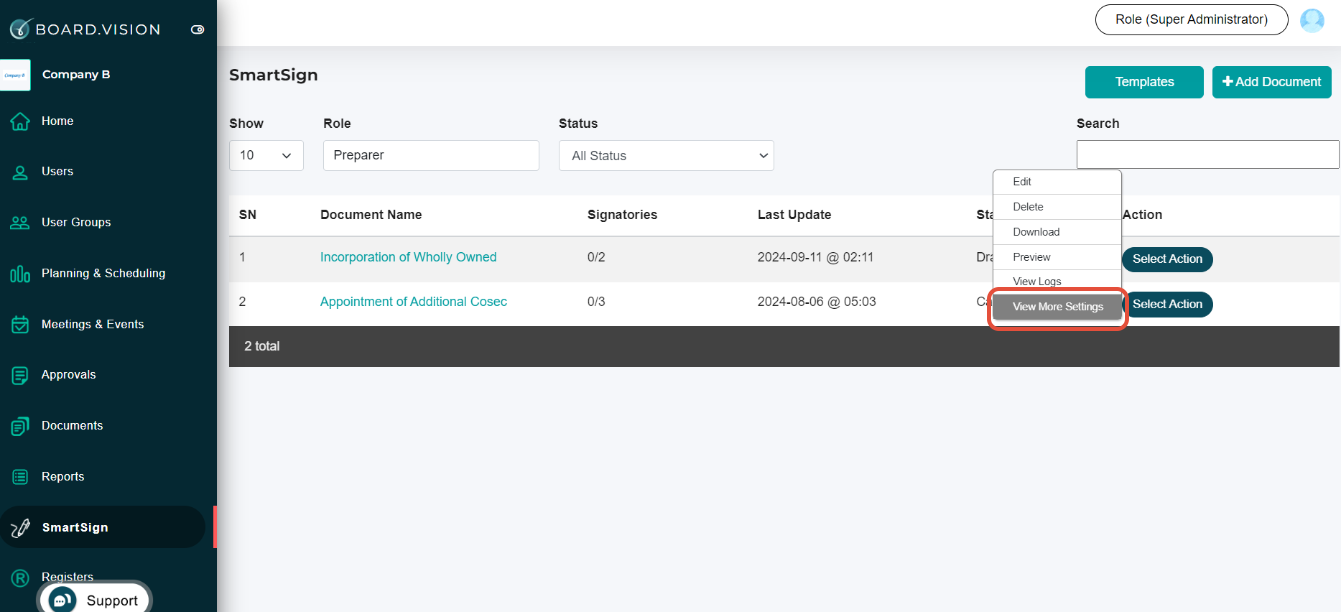This screenshot has width=1341, height=612.
Task: Open the Support chat button
Action: (x=95, y=600)
